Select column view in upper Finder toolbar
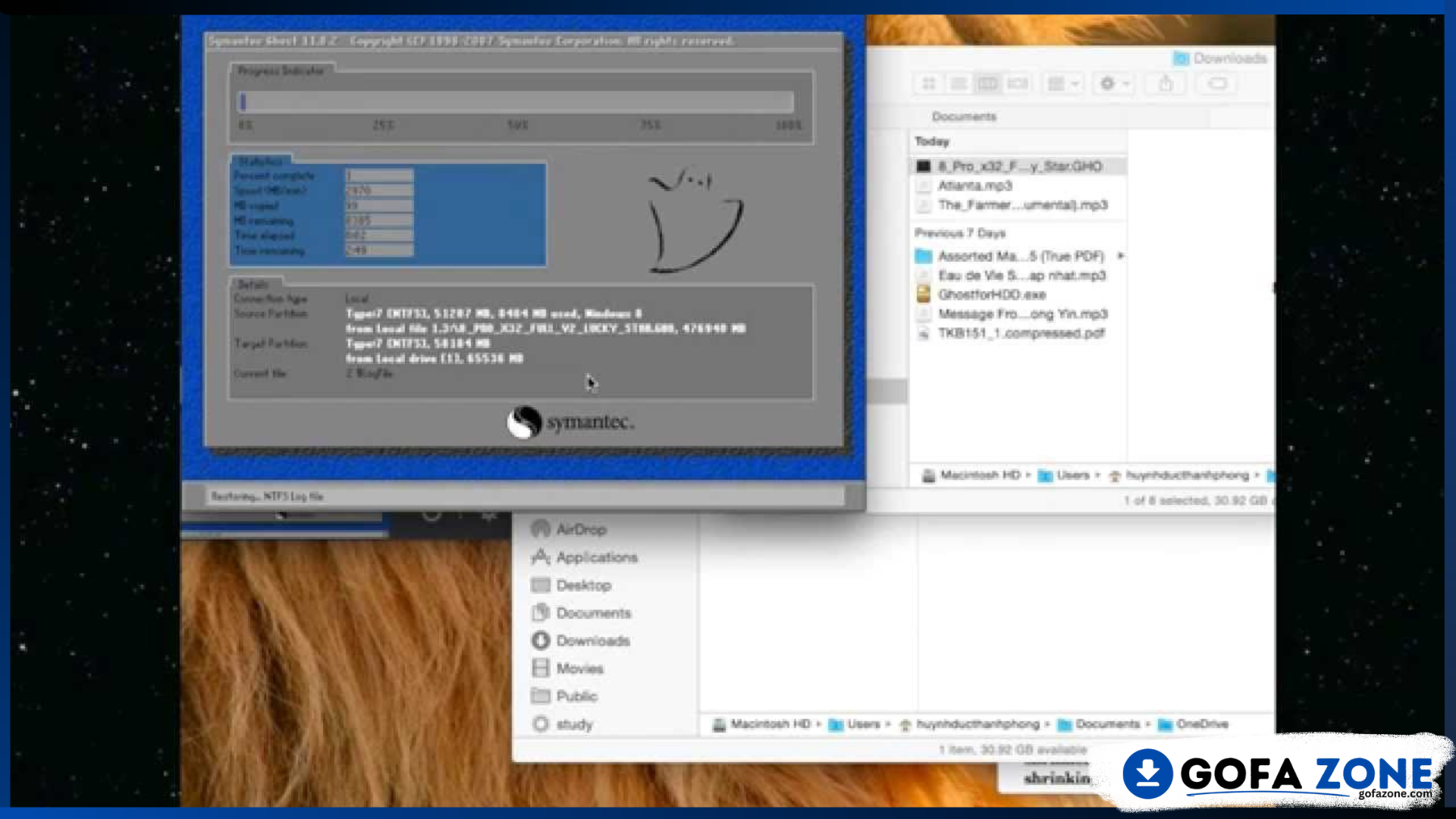1456x819 pixels. [987, 83]
